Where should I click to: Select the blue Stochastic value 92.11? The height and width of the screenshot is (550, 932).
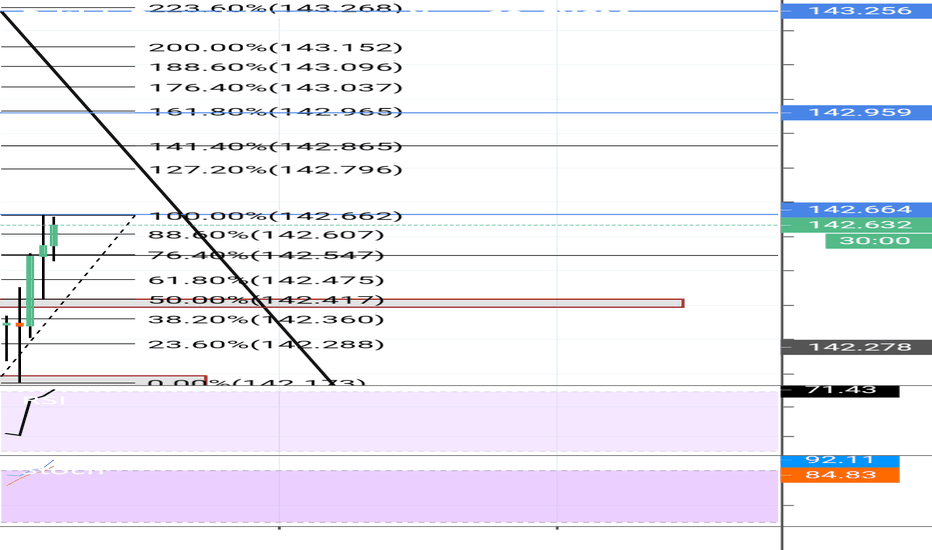[840, 460]
